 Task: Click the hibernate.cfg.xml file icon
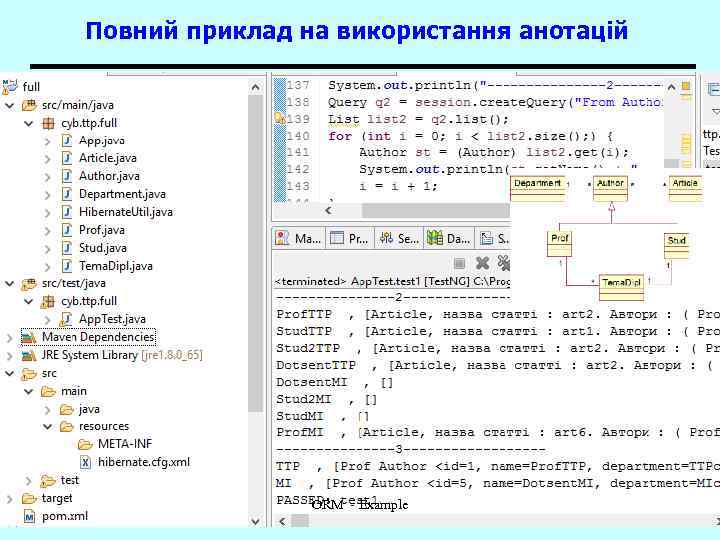(85, 462)
